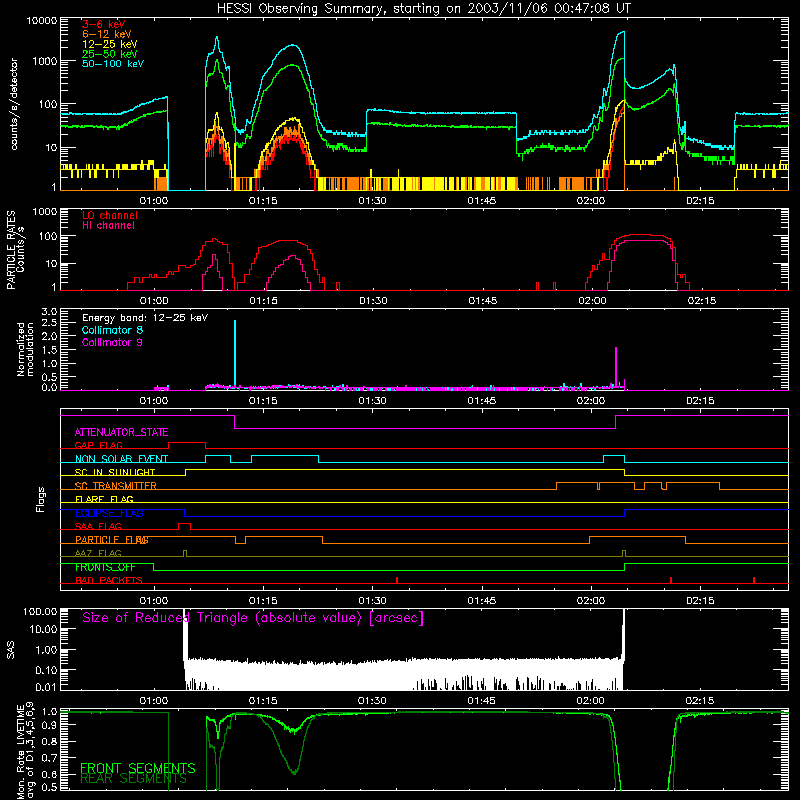The width and height of the screenshot is (800, 800).
Task: Select the "6-12 keV" orange legend label
Action: (x=107, y=34)
